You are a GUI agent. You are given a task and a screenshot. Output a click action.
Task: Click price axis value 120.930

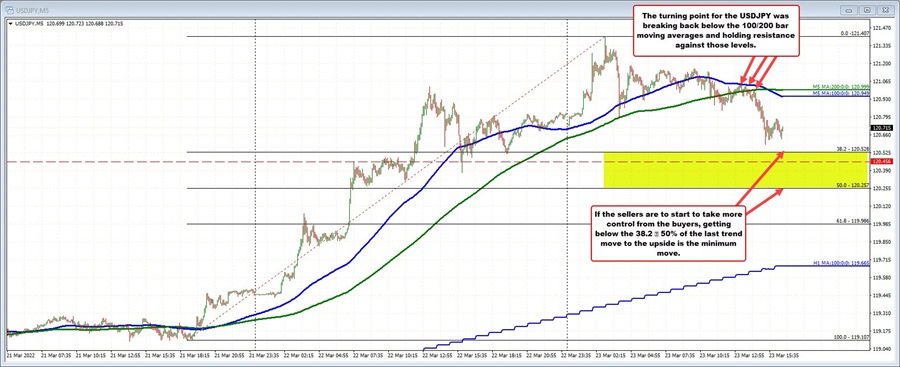tap(882, 99)
